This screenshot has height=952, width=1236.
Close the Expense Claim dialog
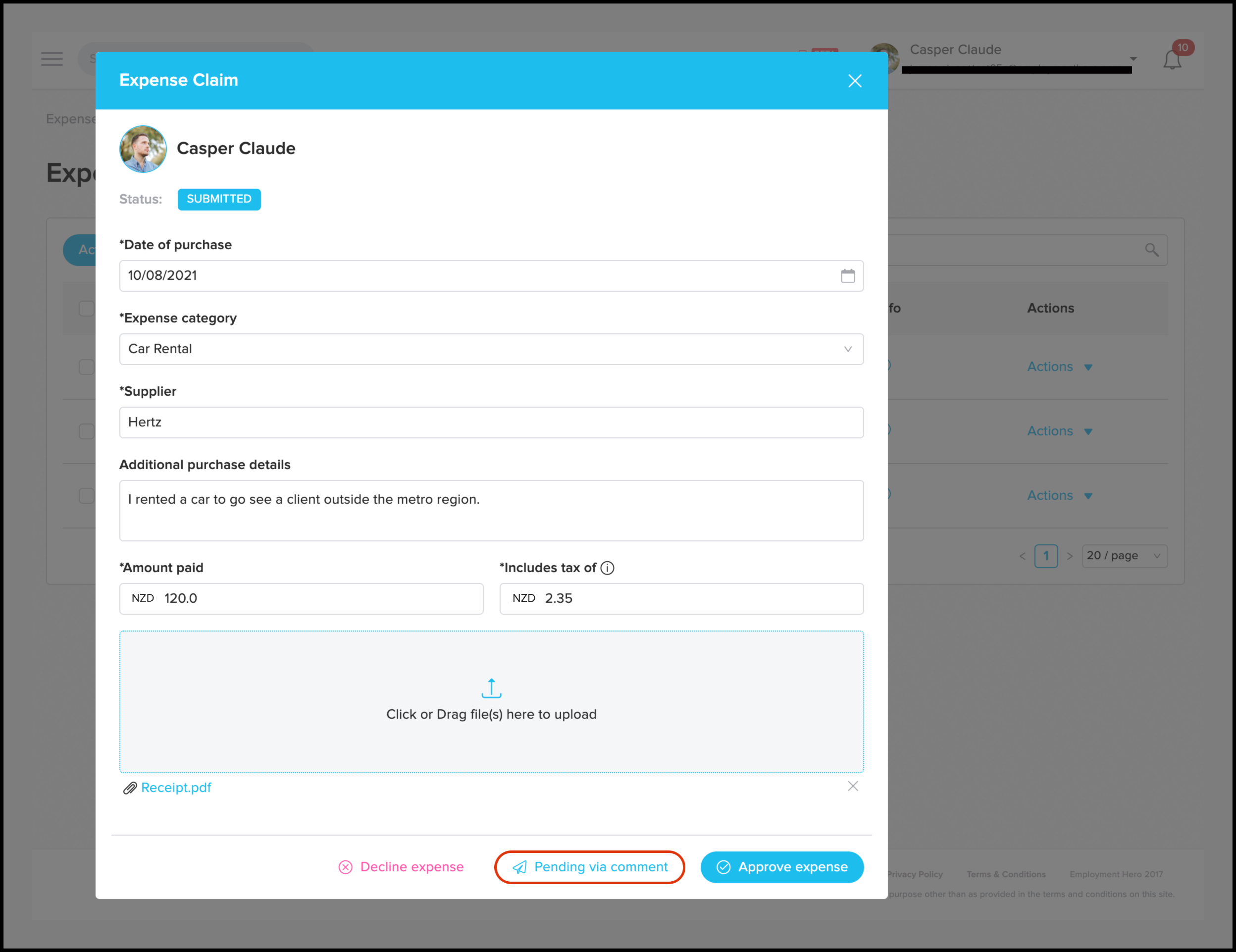coord(855,81)
